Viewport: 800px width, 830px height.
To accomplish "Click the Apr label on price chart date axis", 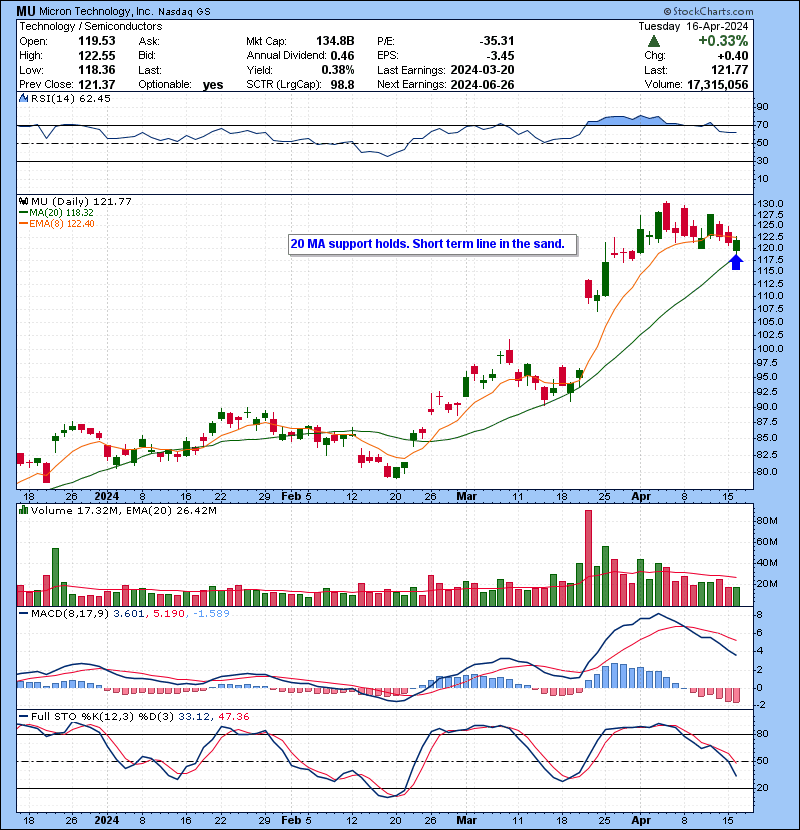I will click(641, 497).
